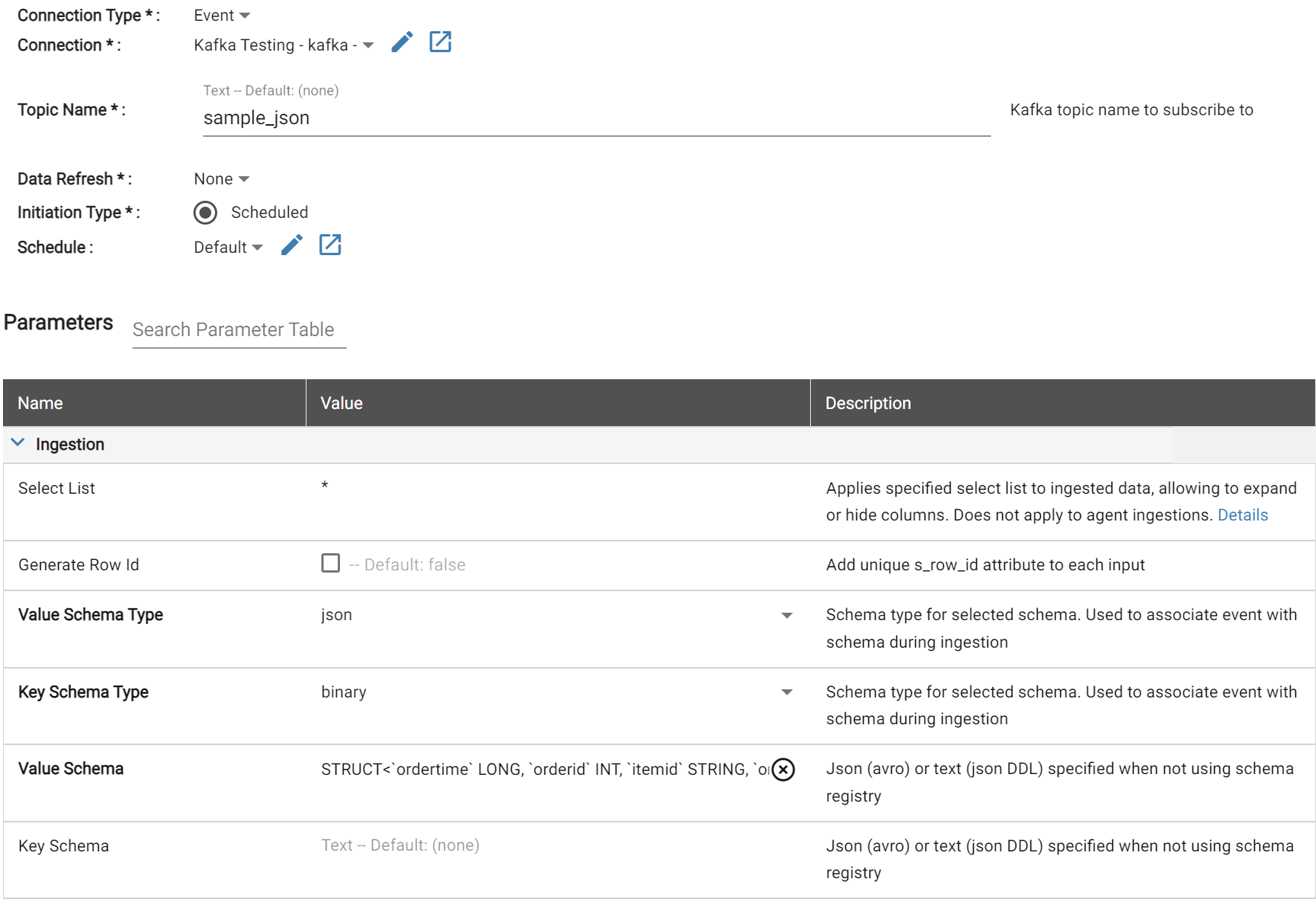Open the Kafka Testing connection dropdown
This screenshot has height=899, width=1316.
(x=283, y=45)
